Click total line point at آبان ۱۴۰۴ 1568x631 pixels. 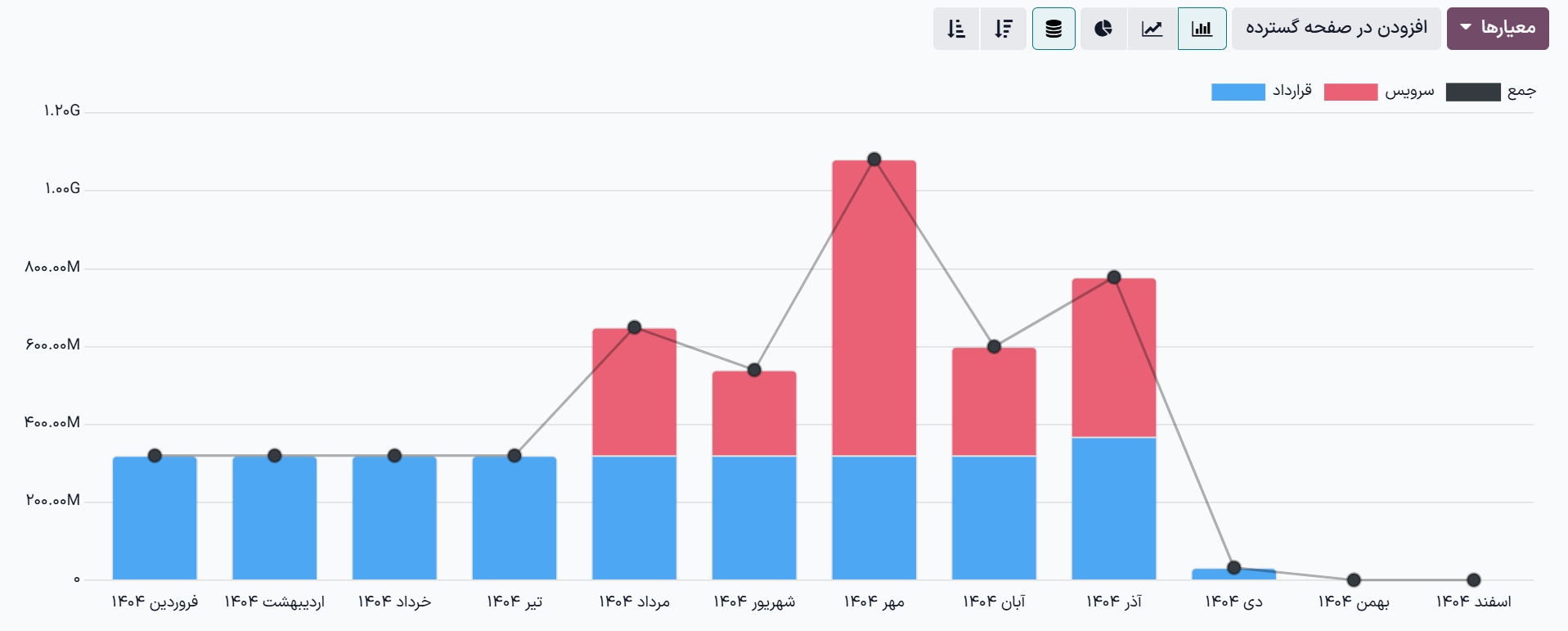click(x=994, y=347)
